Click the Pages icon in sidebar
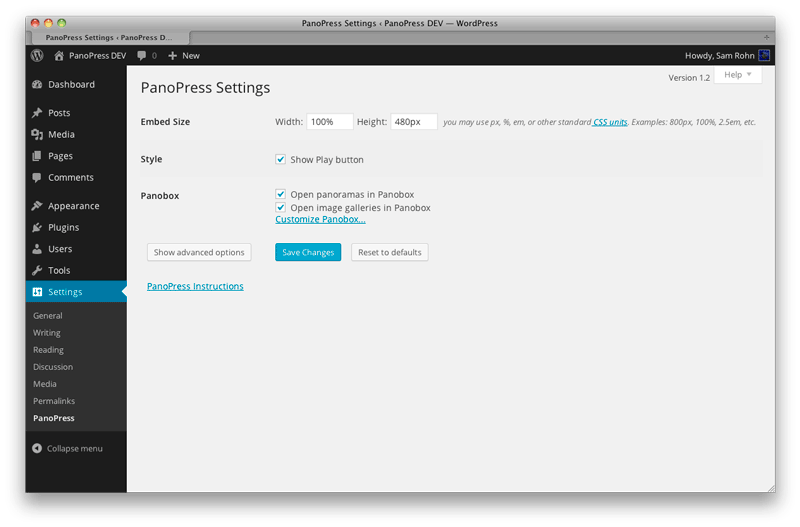This screenshot has height=527, width=800. point(37,156)
